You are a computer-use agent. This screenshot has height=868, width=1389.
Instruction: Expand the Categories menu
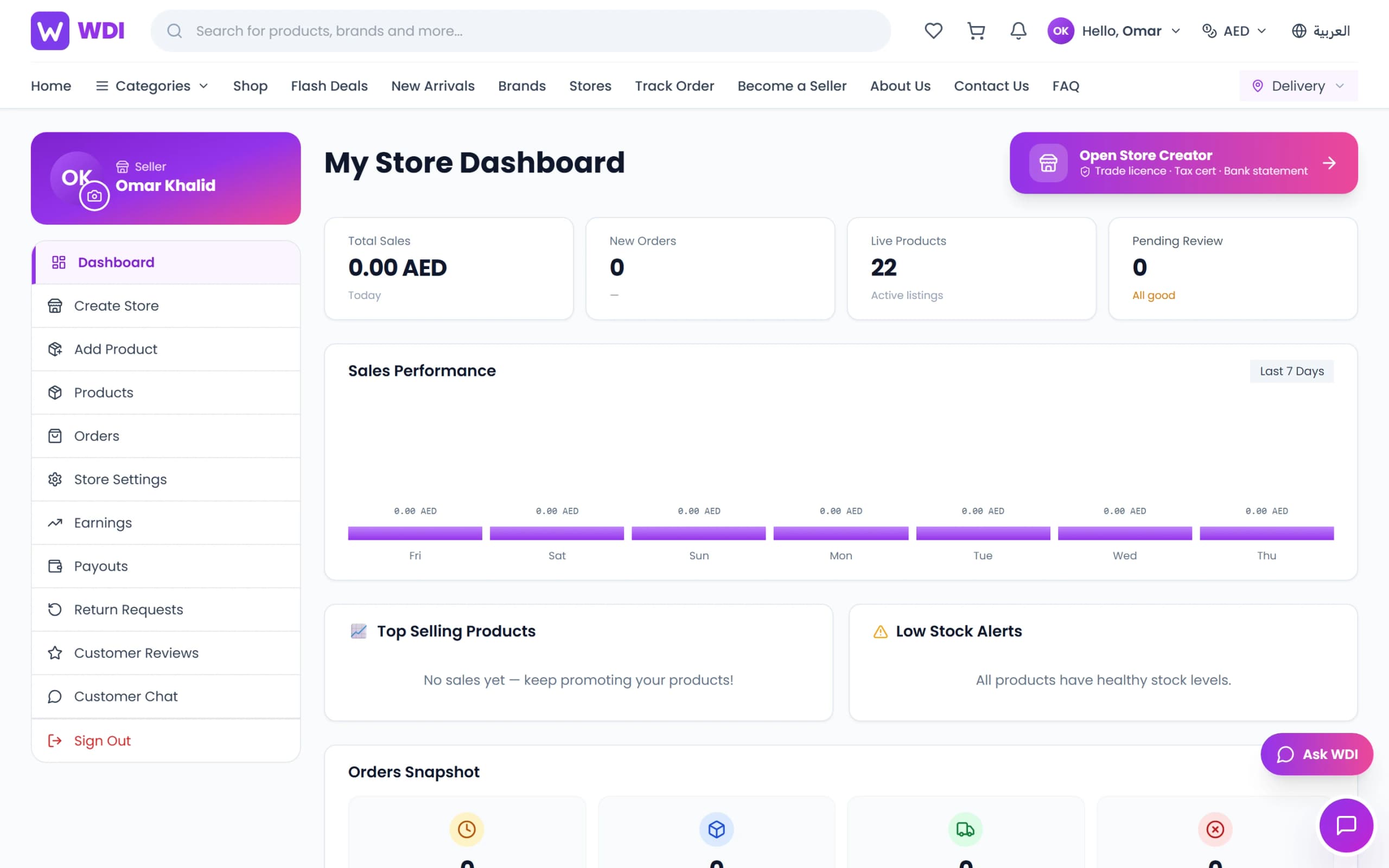click(151, 86)
